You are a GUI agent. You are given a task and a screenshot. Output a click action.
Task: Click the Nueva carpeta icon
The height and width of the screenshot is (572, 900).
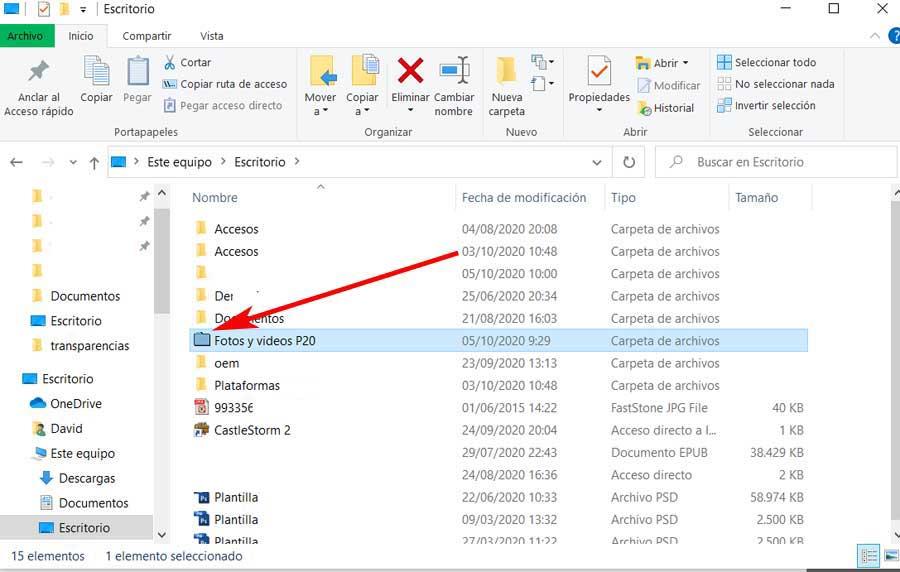[x=506, y=71]
